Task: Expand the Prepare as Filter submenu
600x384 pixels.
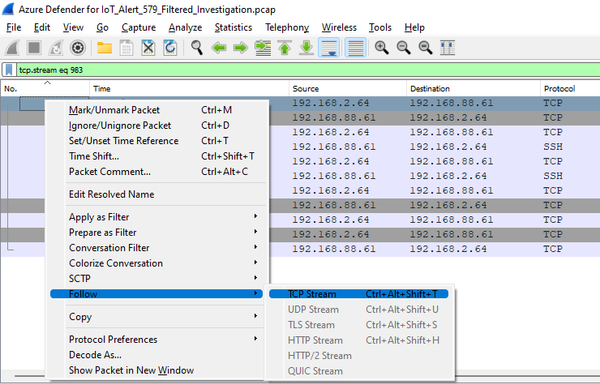Action: pos(157,233)
